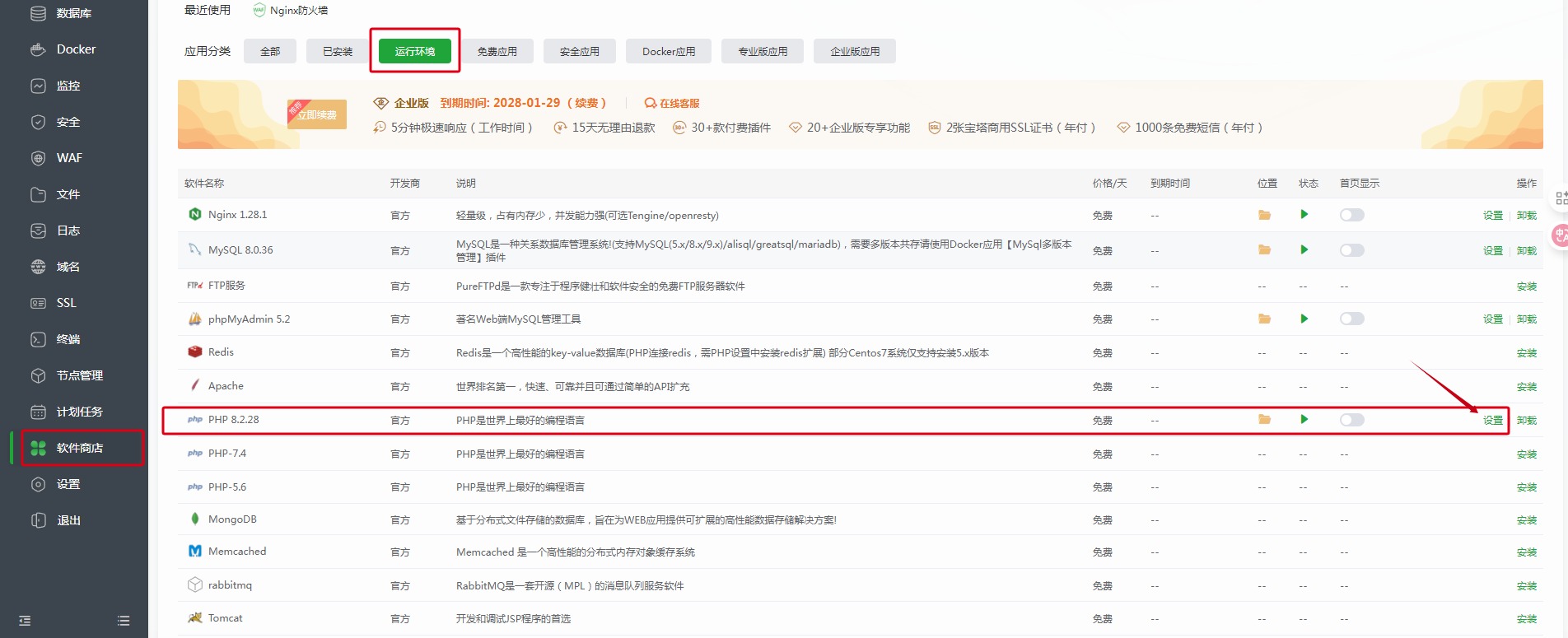Click 安装 for Tomcat
Image resolution: width=1568 pixels, height=638 pixels.
pos(1527,619)
